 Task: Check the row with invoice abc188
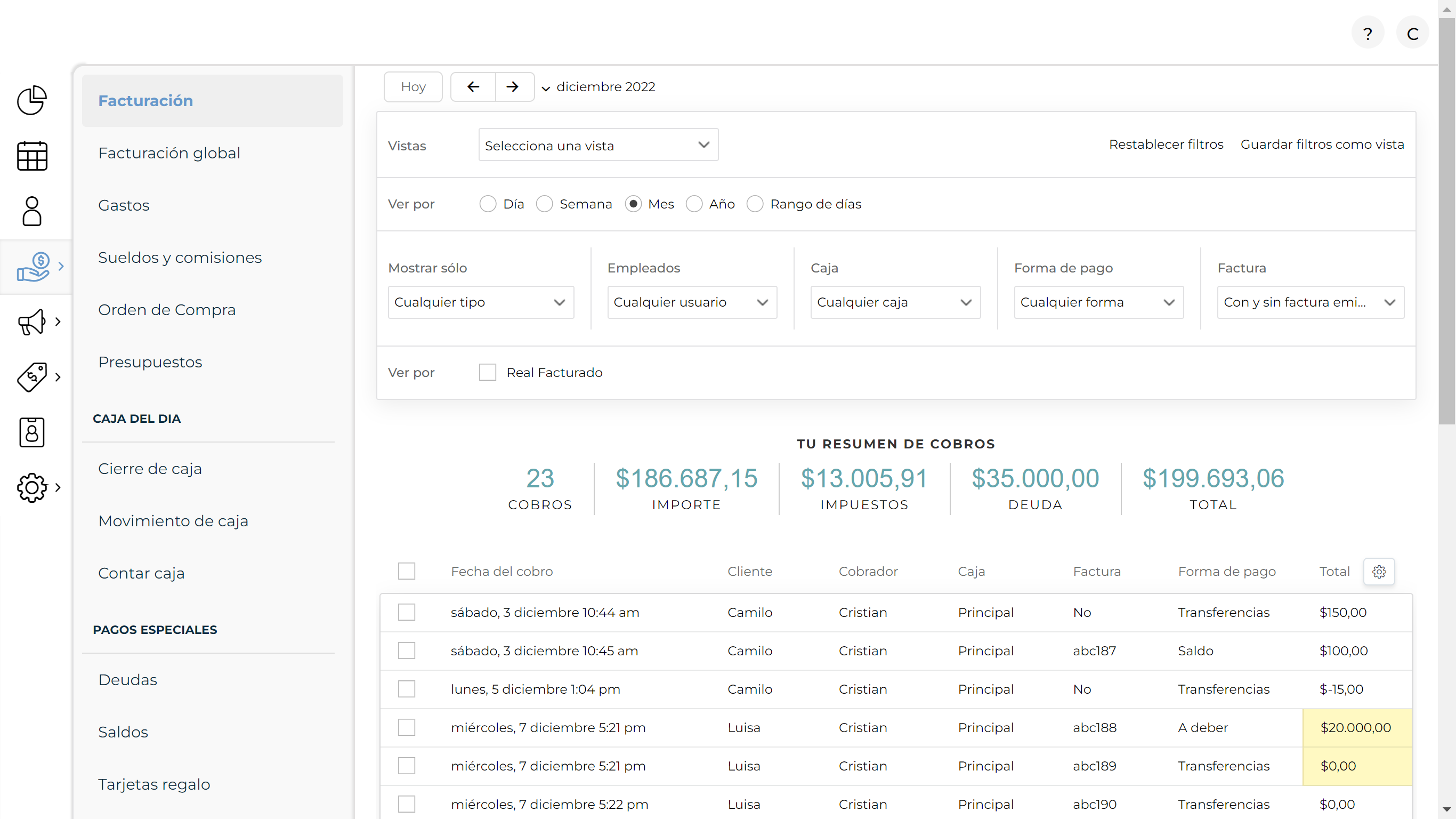click(x=407, y=727)
